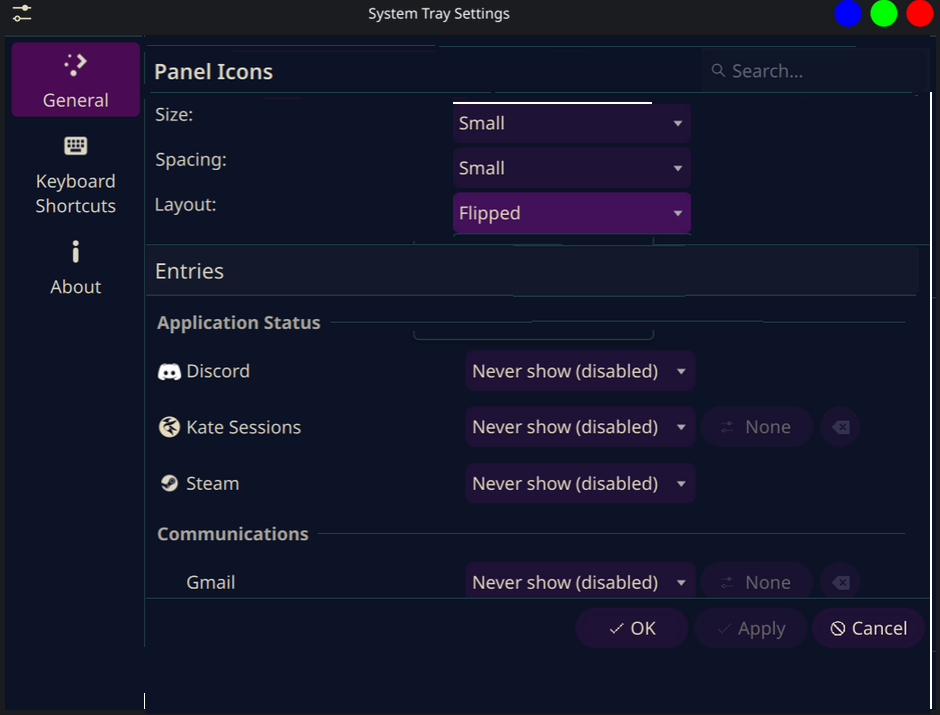Set Kate Sessions shortcut via None button
Viewport: 940px width, 715px height.
(756, 428)
